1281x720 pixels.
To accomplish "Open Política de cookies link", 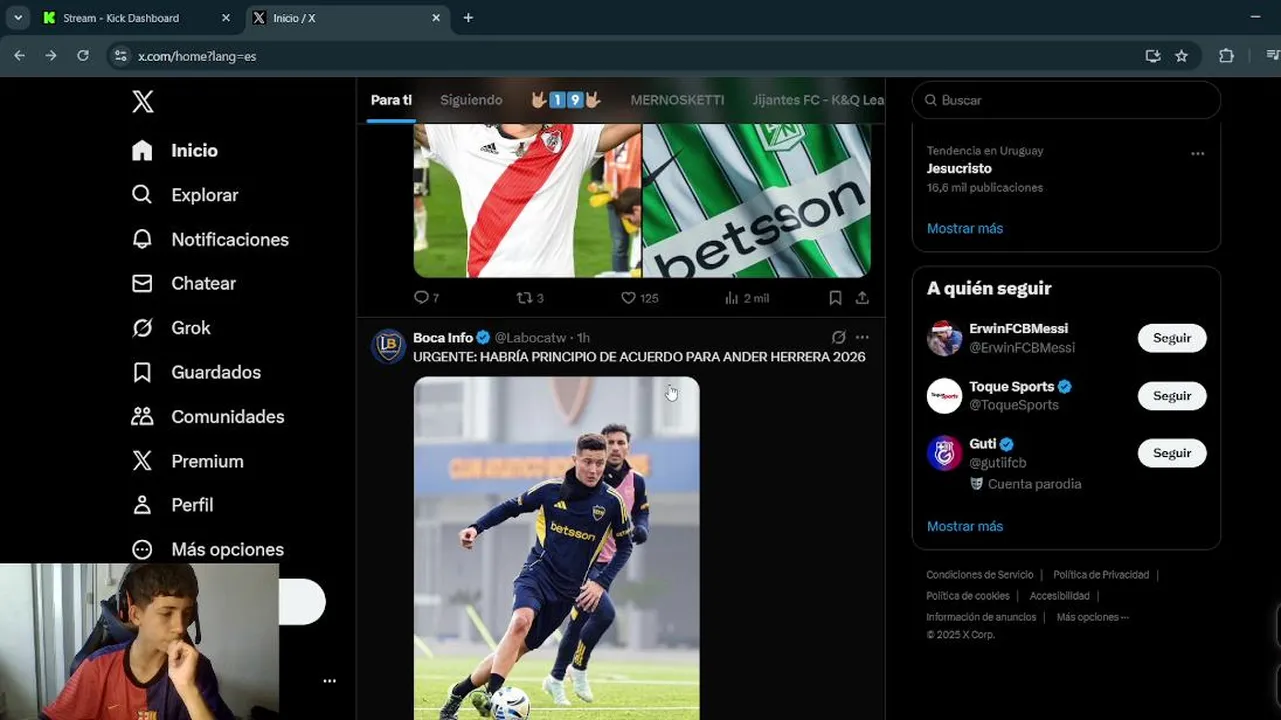I will click(968, 596).
